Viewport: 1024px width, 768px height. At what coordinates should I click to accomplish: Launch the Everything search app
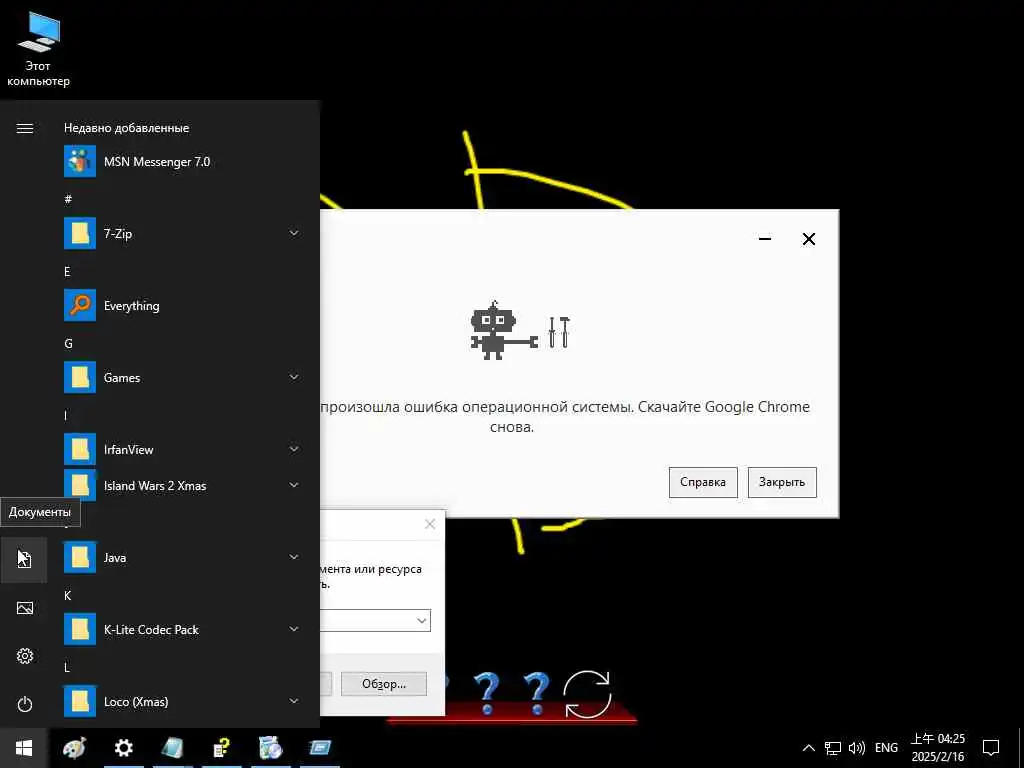(182, 306)
